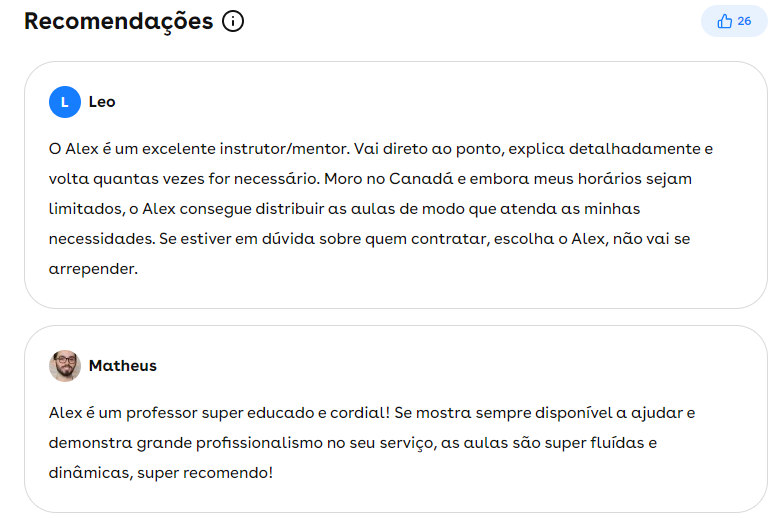Click Leo's blue 'L' avatar
The image size is (771, 528).
coord(65,102)
